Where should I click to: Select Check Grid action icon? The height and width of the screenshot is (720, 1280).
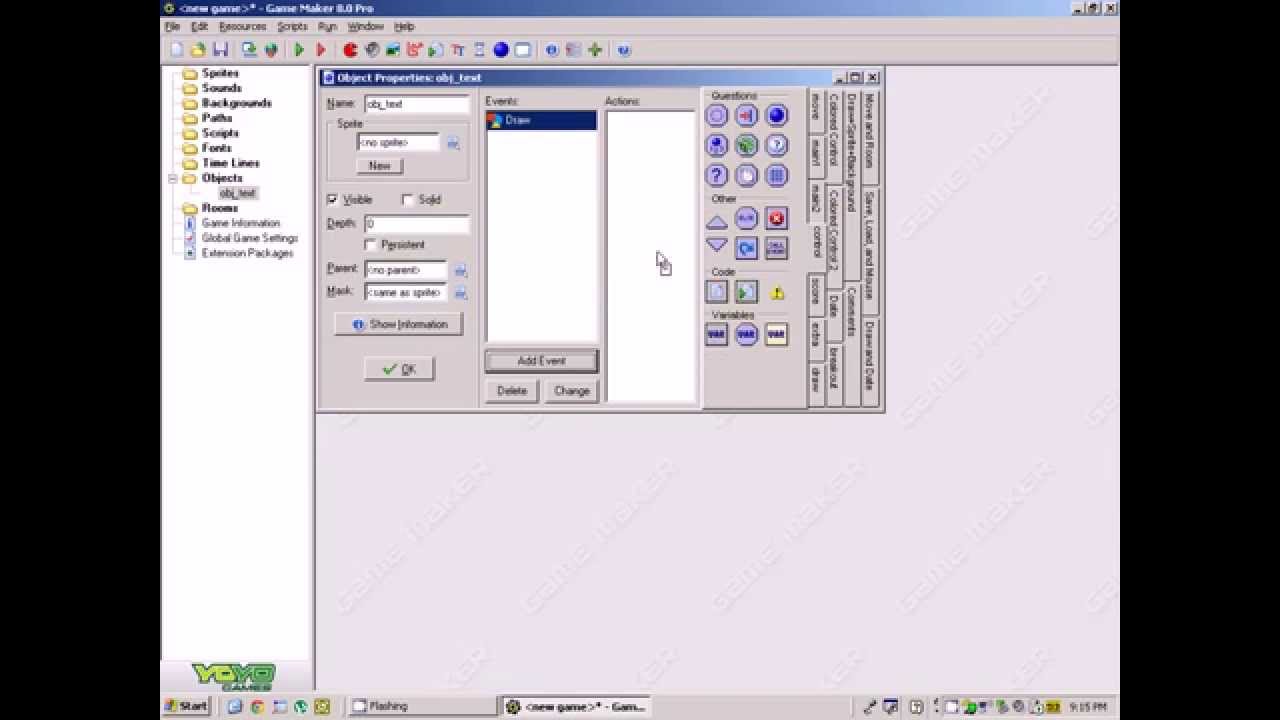777,176
